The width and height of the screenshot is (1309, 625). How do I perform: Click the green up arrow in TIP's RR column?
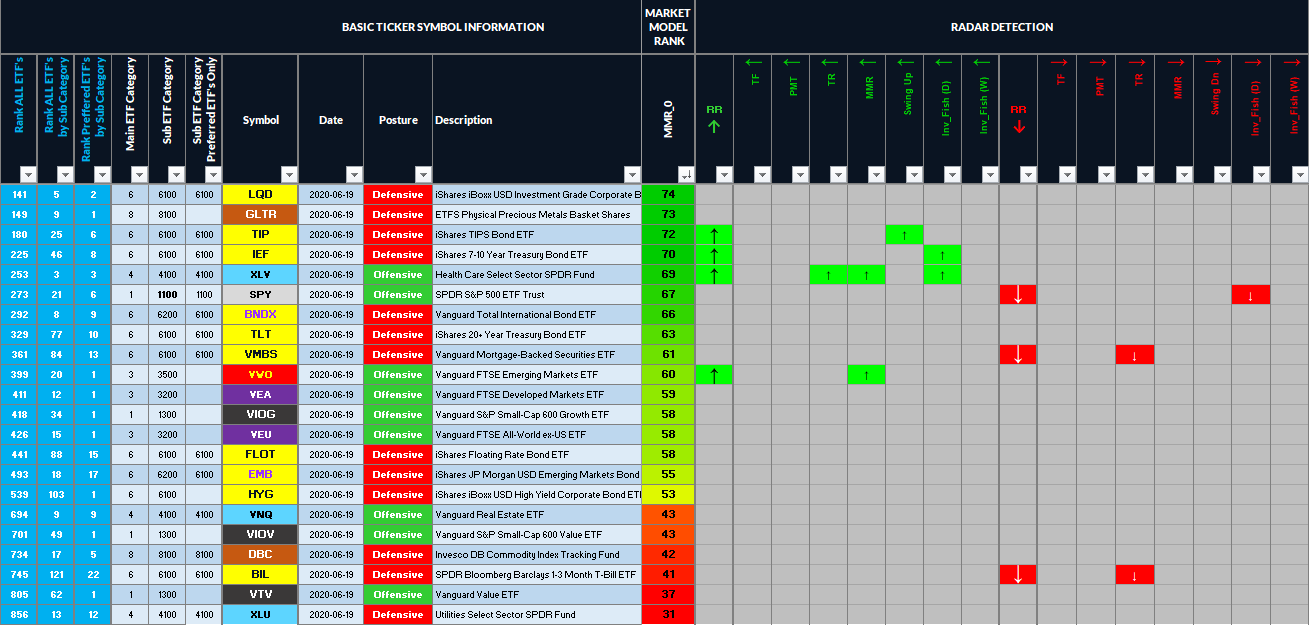tap(714, 234)
